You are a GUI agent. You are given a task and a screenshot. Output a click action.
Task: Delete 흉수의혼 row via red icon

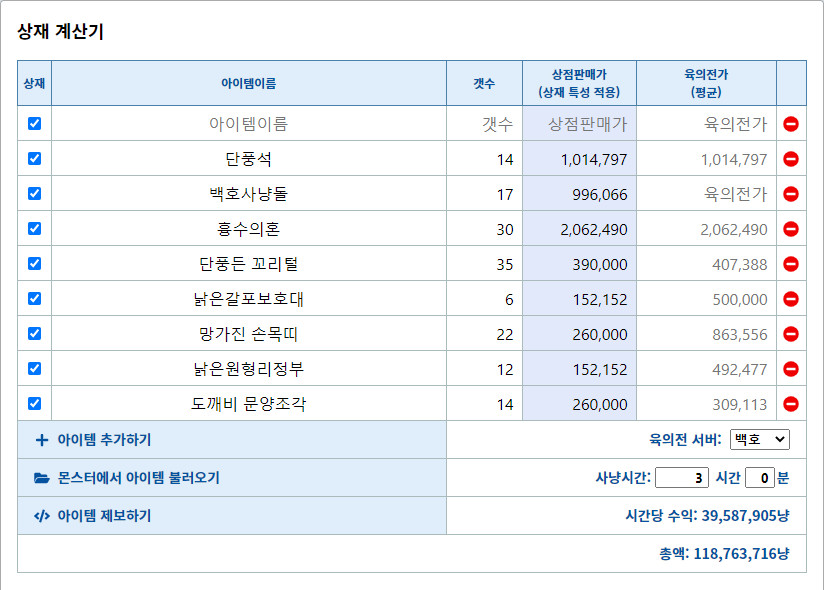pos(791,228)
